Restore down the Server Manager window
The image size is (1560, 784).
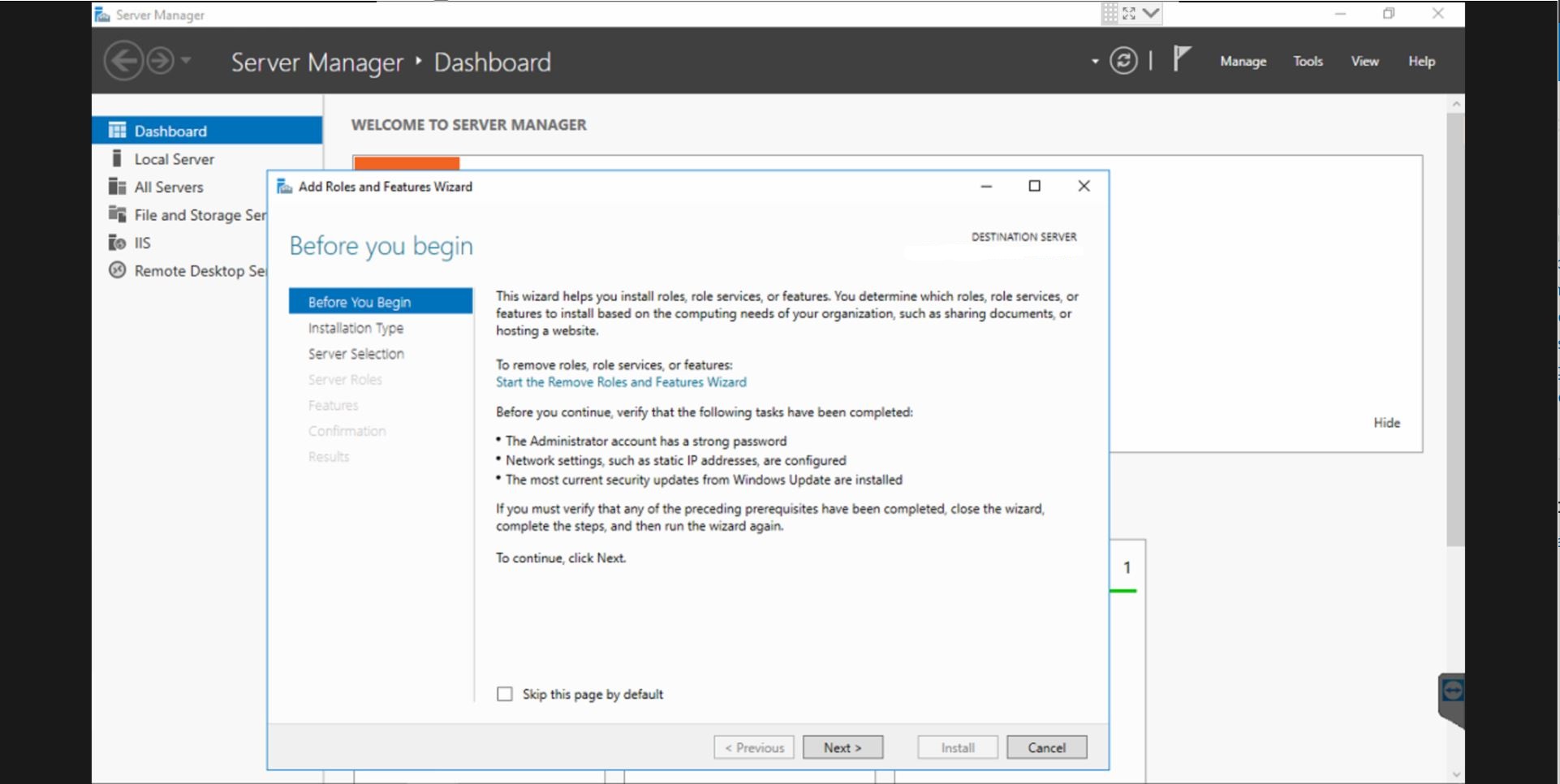(x=1389, y=14)
